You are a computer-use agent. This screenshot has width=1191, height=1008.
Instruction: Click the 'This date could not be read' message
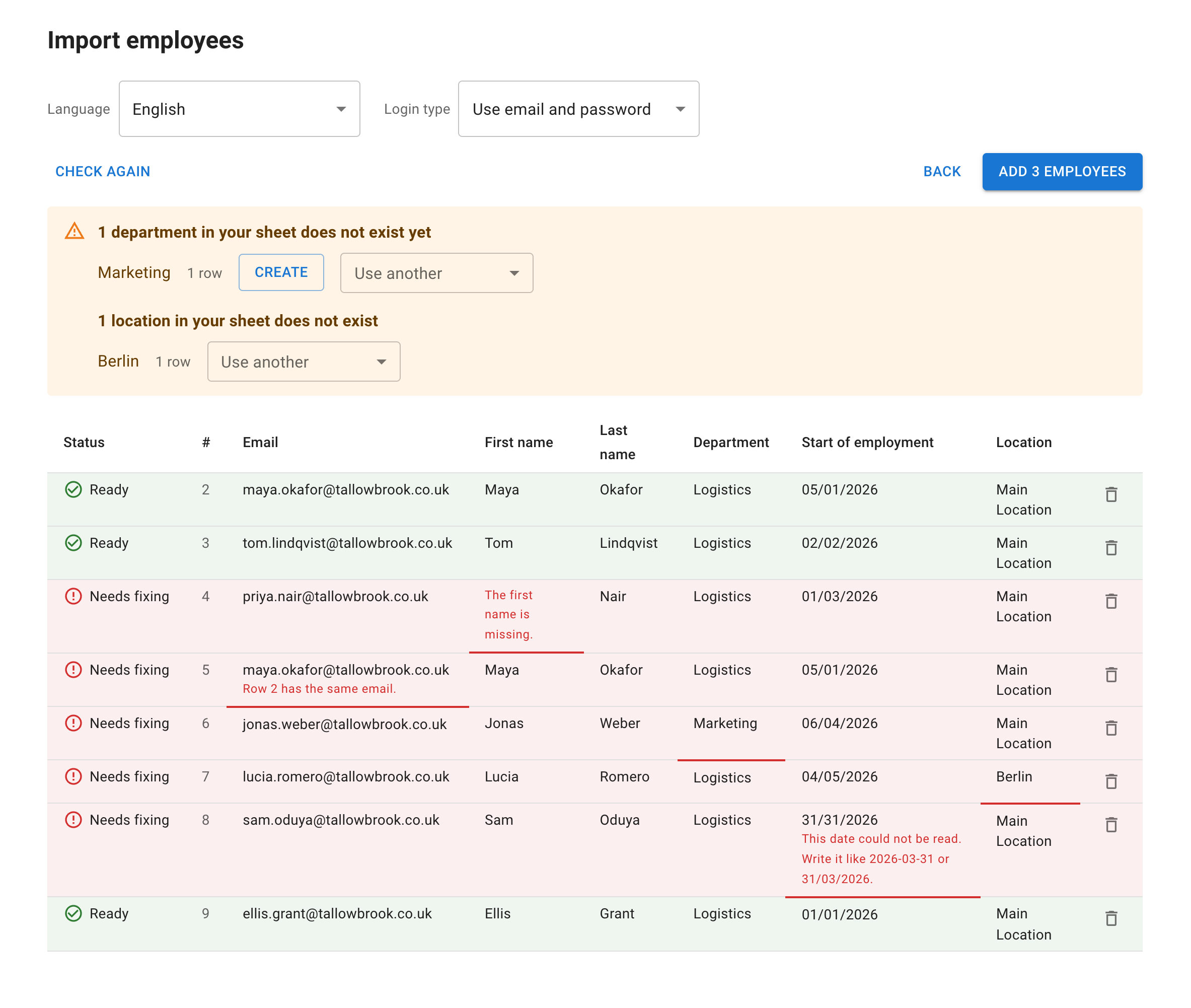(x=881, y=858)
